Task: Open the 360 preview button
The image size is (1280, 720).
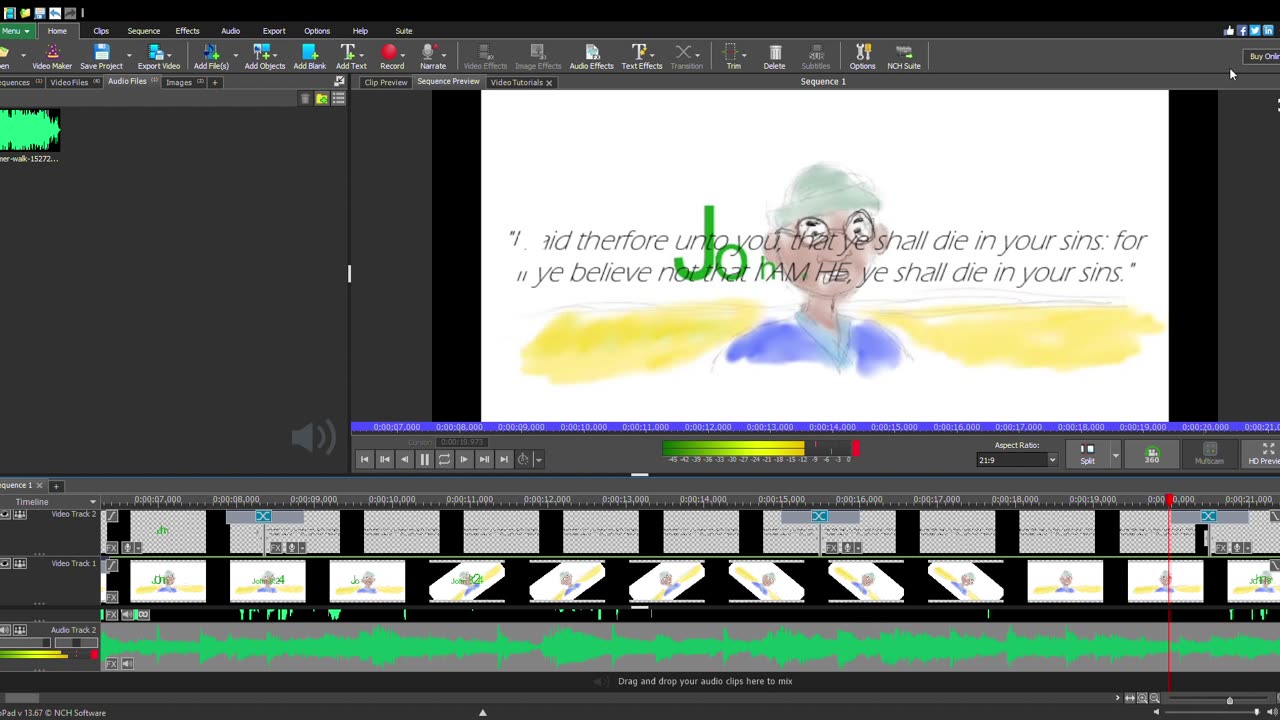Action: pyautogui.click(x=1152, y=454)
